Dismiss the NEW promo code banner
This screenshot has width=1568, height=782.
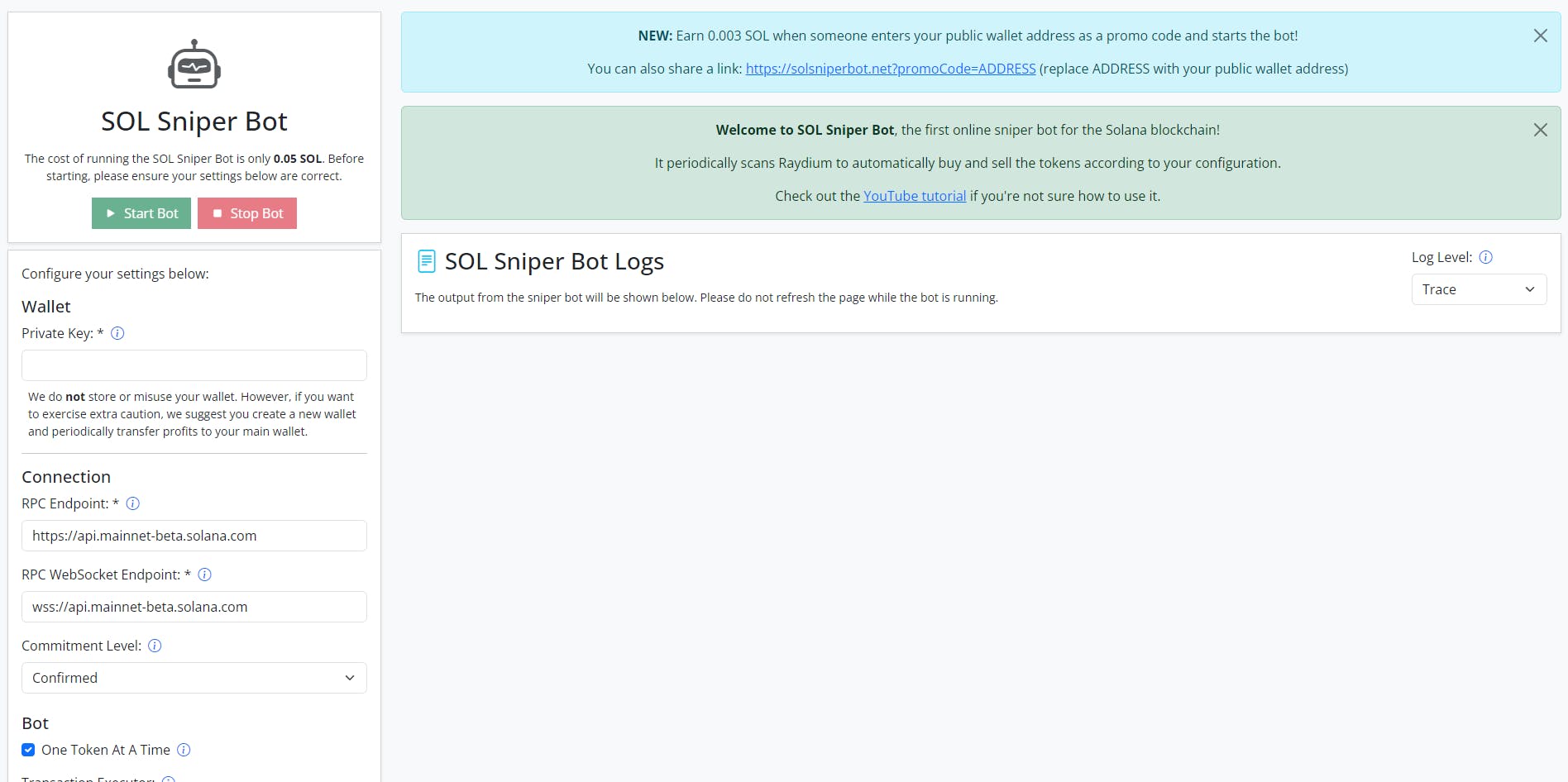pyautogui.click(x=1540, y=36)
